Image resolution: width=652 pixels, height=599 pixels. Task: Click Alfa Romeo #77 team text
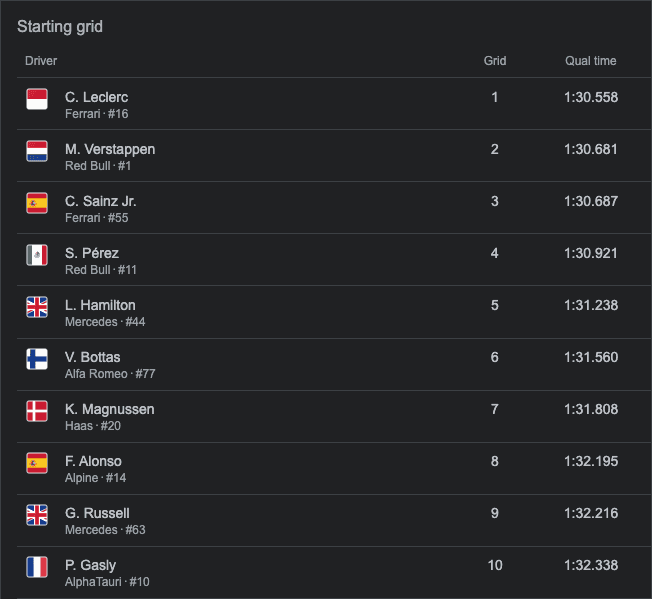[x=110, y=374]
